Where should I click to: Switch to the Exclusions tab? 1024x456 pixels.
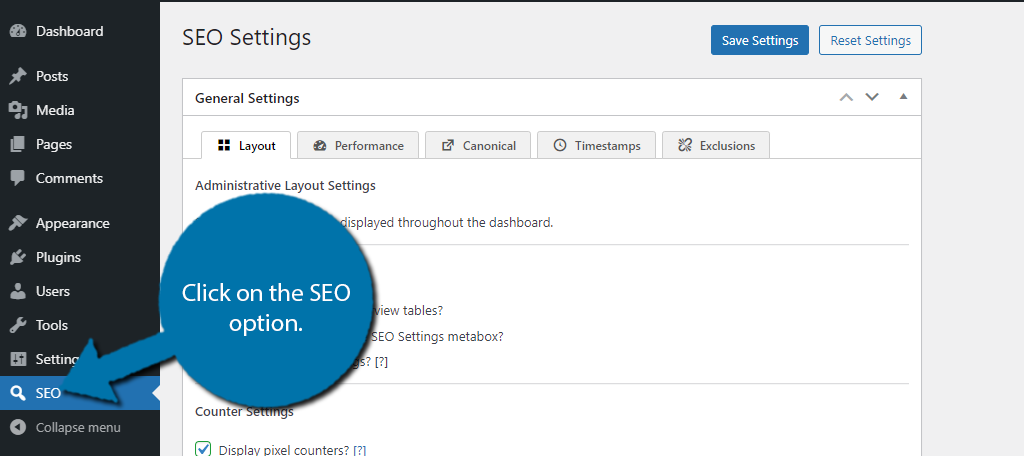716,145
